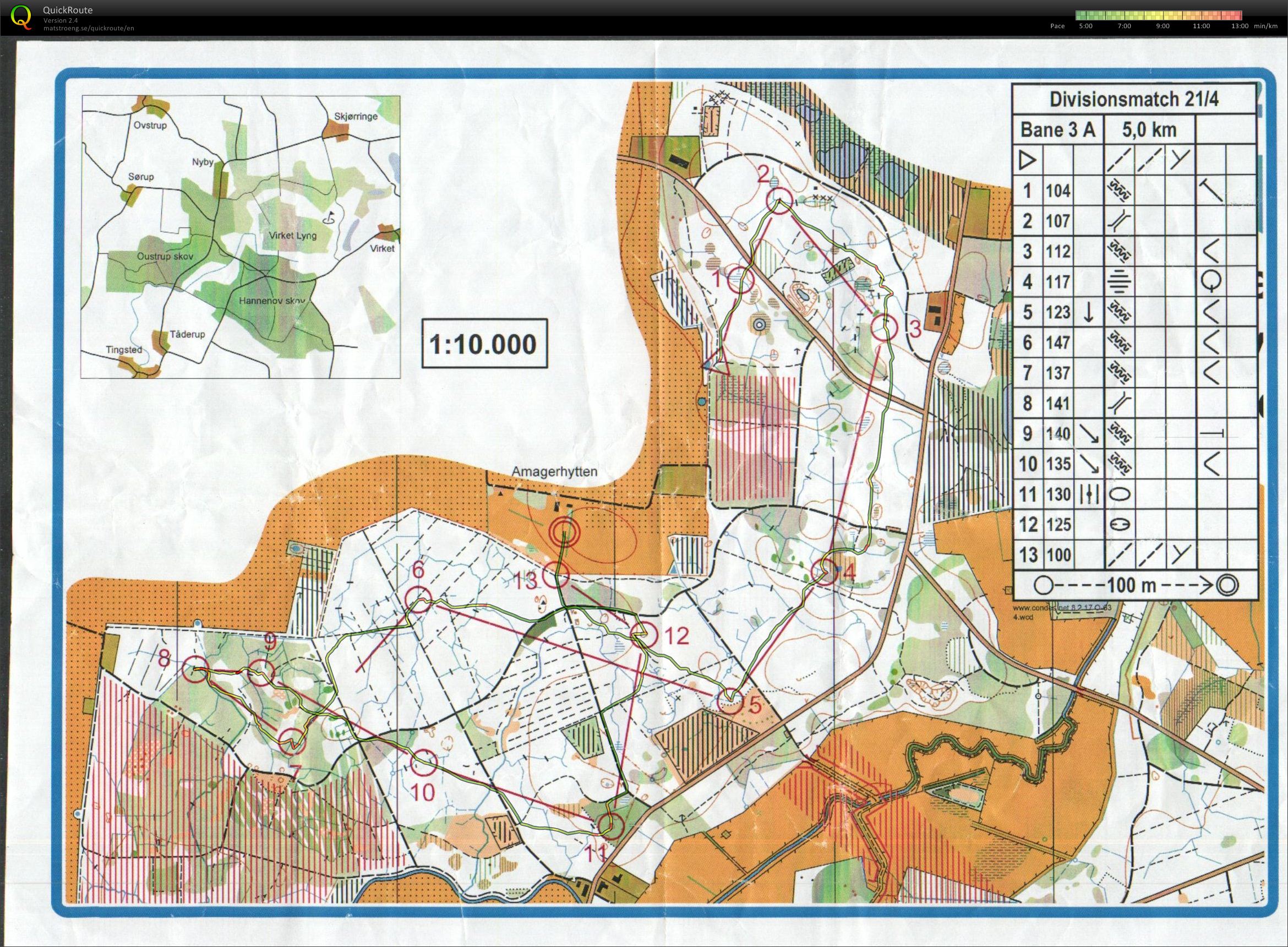Click the 5,0 km cell
1288x947 pixels.
click(1149, 130)
